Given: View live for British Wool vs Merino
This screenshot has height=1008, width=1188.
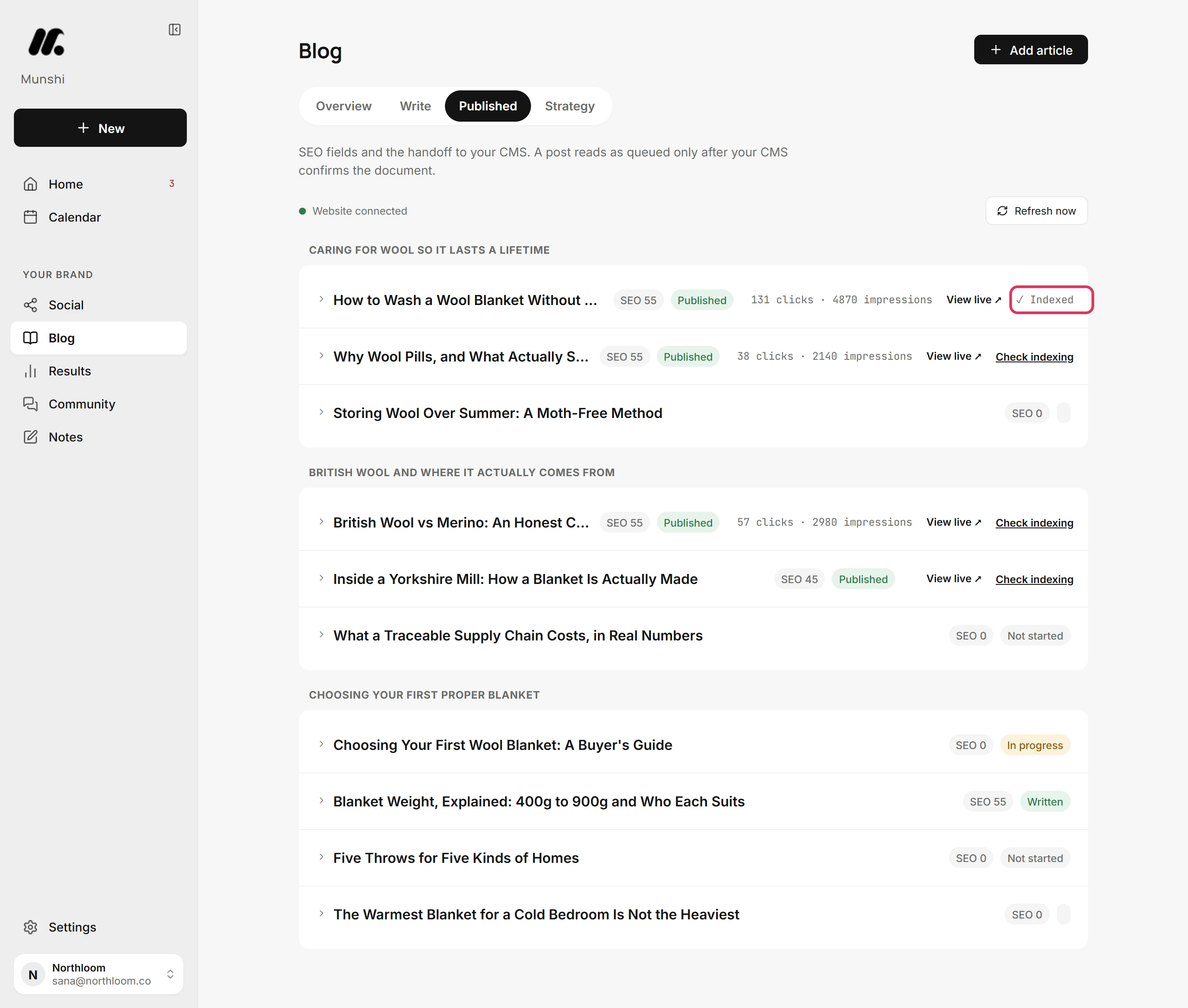Looking at the screenshot, I should click(954, 522).
